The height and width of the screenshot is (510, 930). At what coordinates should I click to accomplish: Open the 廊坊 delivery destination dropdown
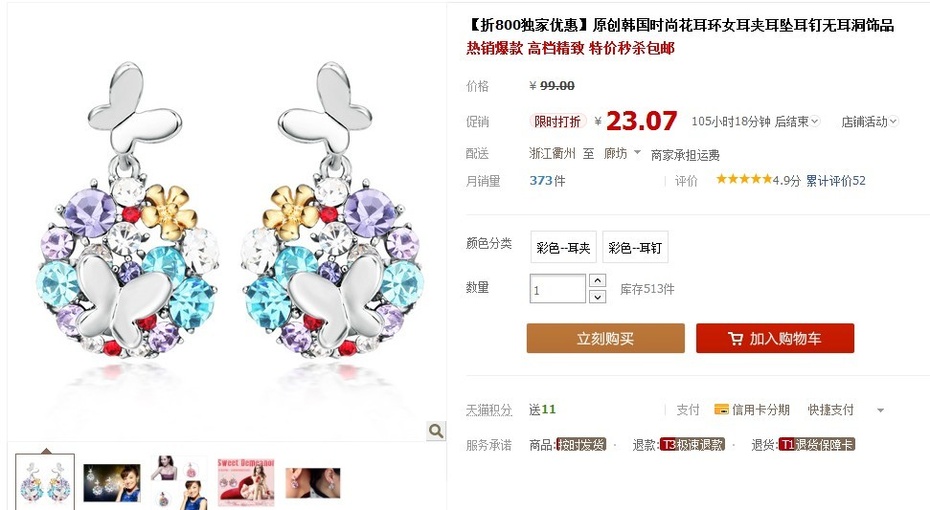622,154
